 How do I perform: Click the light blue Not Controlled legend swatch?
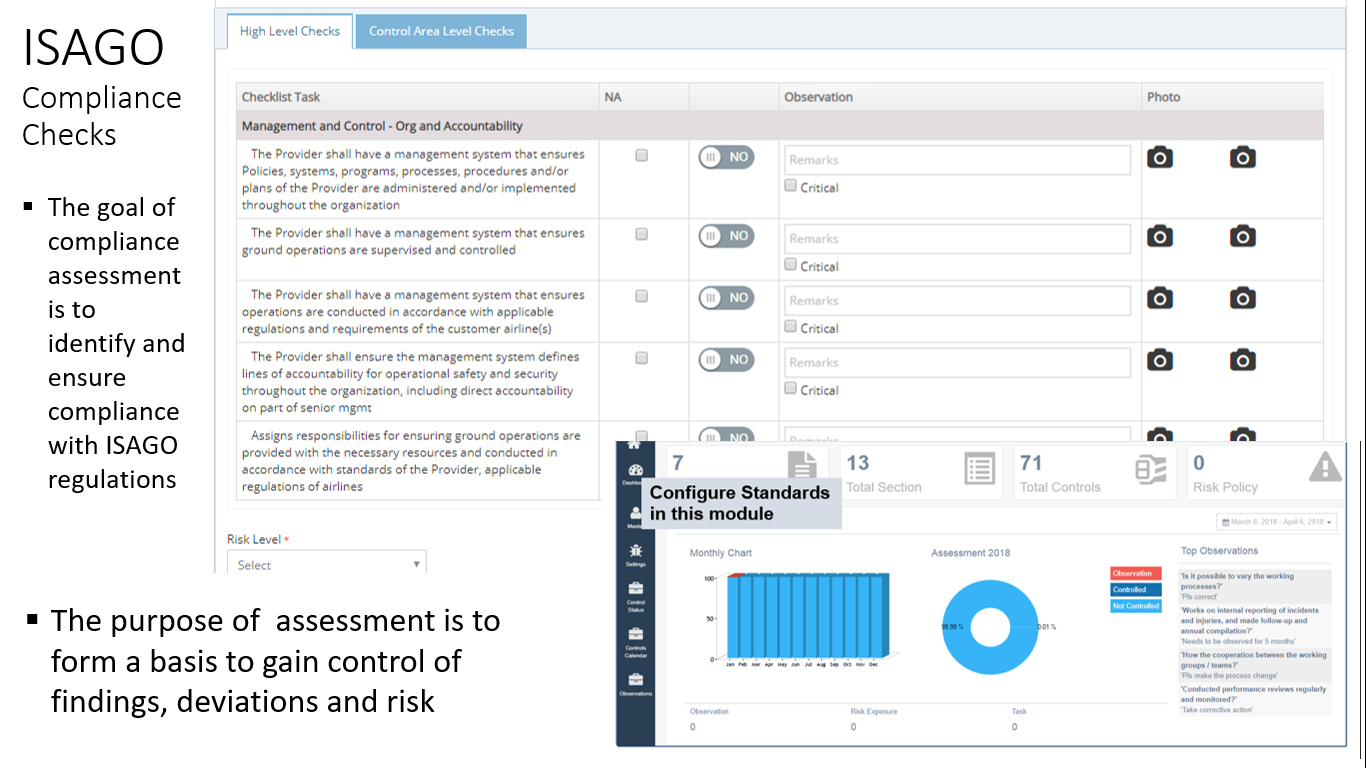coord(1136,606)
